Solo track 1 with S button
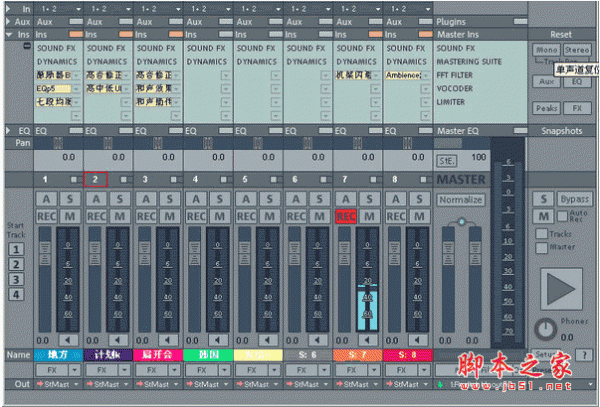Viewport: 600px width, 407px height. point(69,199)
